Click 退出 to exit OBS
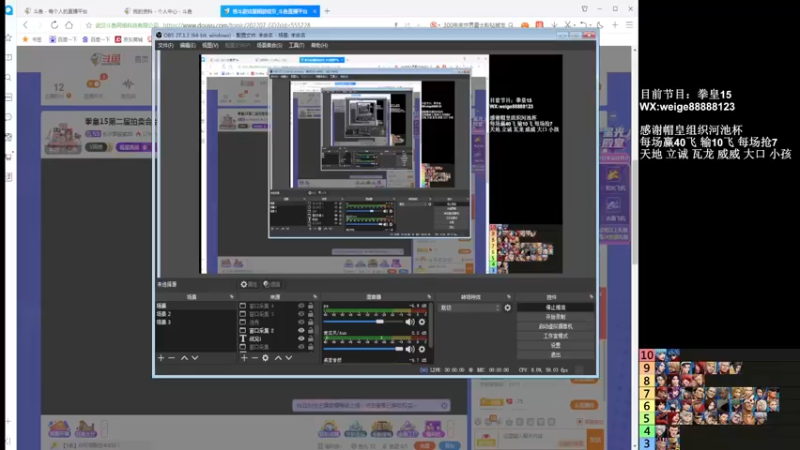The height and width of the screenshot is (450, 800). (556, 355)
